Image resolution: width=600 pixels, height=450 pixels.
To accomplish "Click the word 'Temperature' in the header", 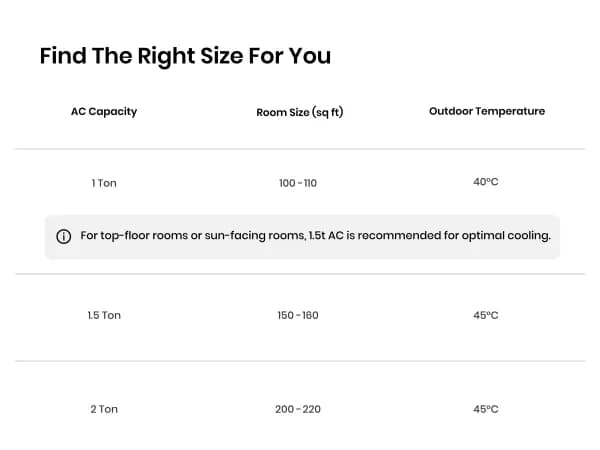I will [510, 111].
